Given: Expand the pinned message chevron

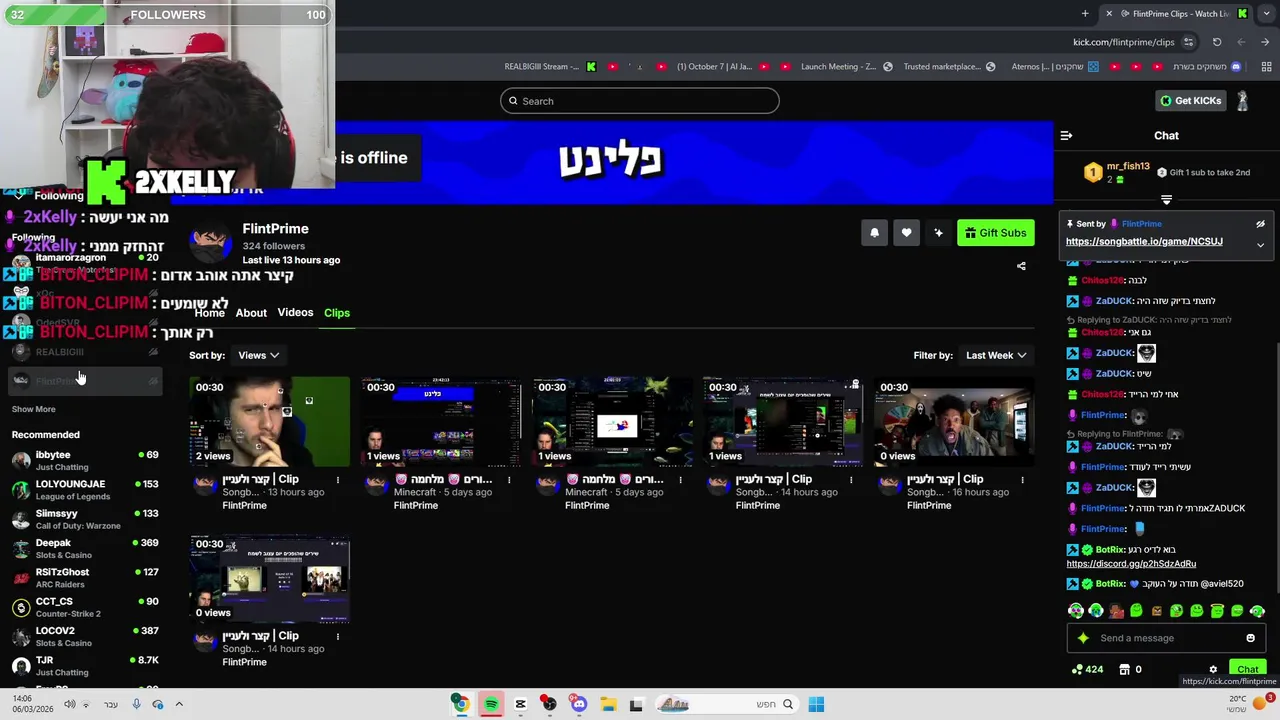Looking at the screenshot, I should 1260,245.
